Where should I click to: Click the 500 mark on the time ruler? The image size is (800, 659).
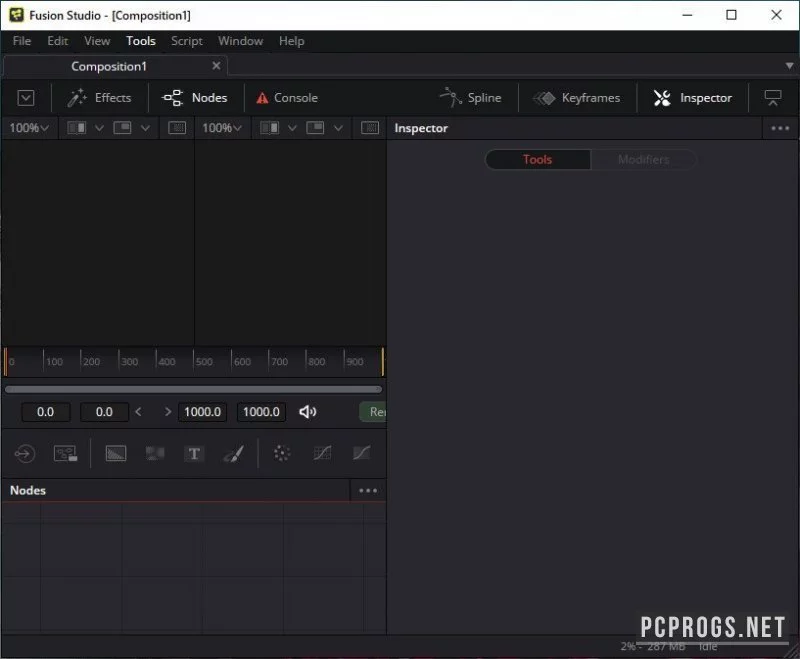pyautogui.click(x=204, y=362)
